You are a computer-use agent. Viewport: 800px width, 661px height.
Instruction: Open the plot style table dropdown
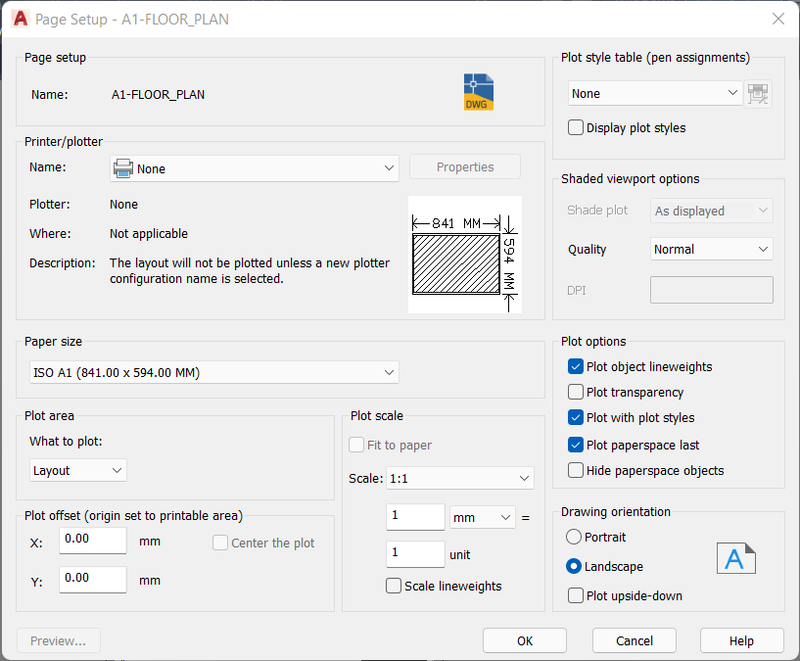click(655, 93)
